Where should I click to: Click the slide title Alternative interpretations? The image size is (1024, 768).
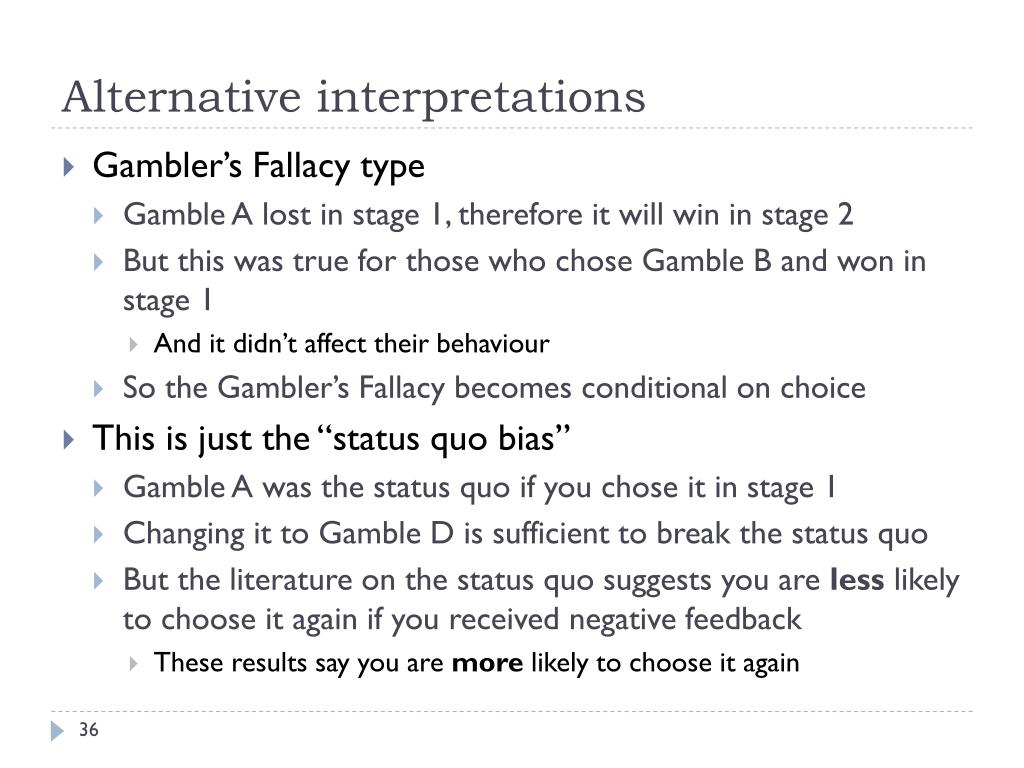coord(353,97)
